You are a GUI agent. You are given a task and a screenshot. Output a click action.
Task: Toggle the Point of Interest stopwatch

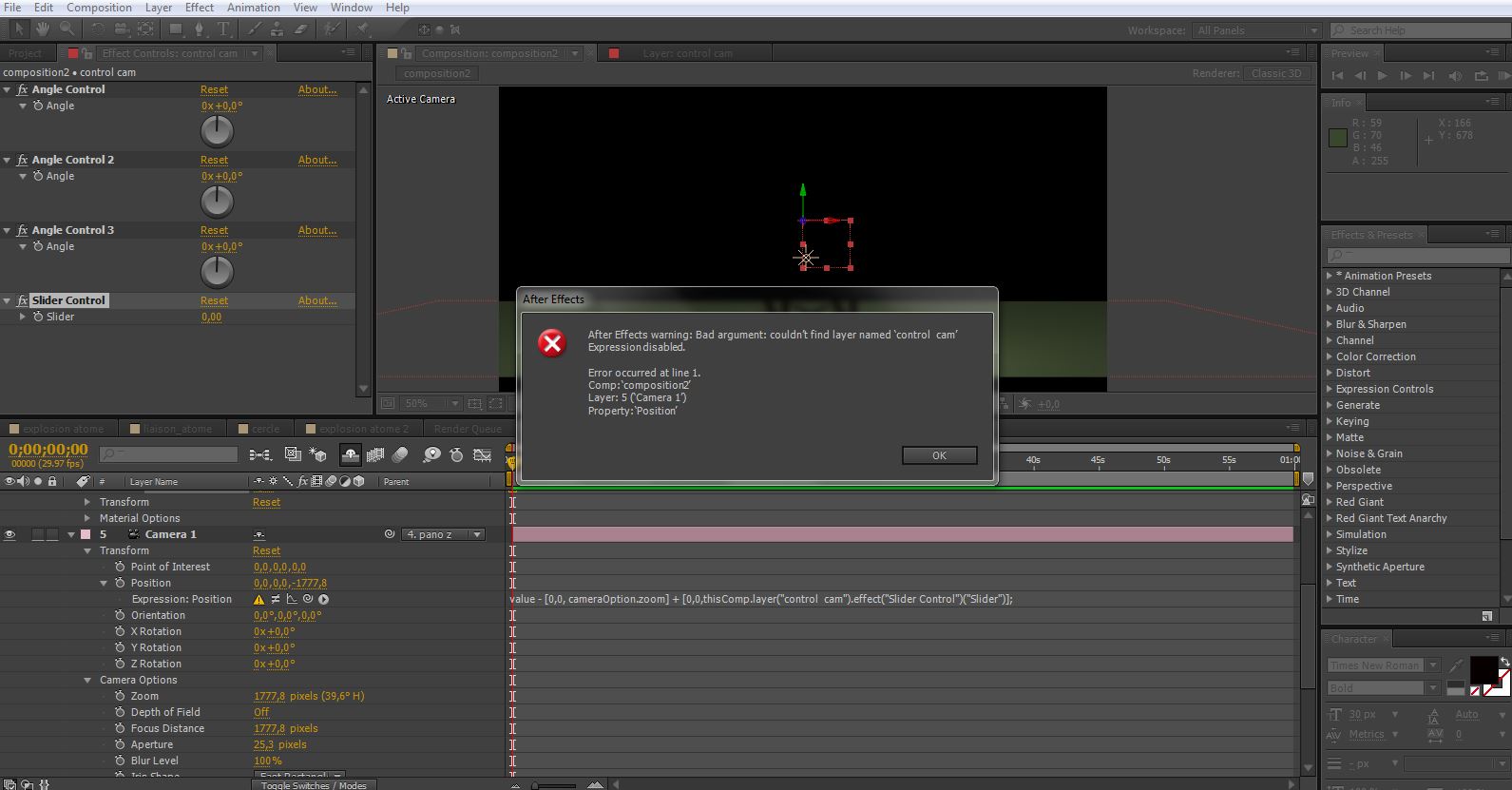120,567
